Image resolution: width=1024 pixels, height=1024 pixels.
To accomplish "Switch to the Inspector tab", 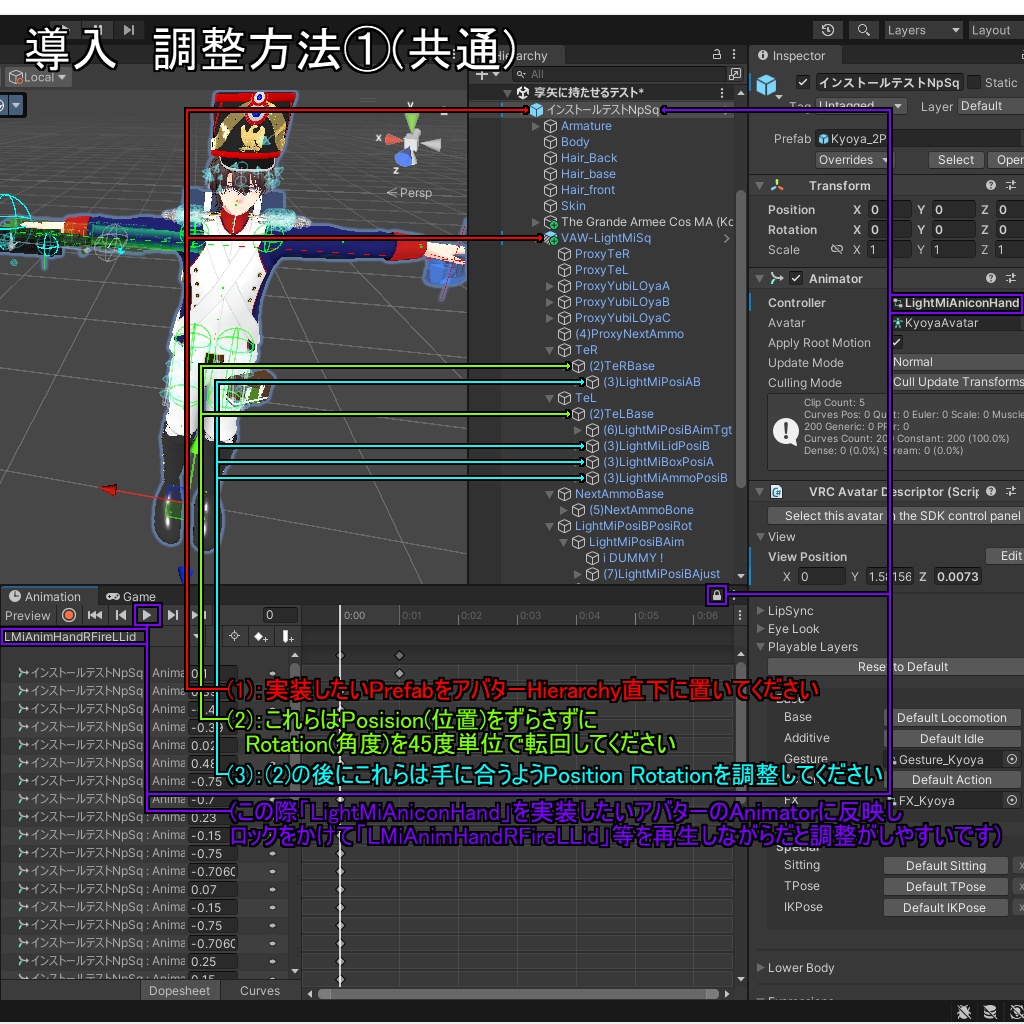I will (792, 56).
